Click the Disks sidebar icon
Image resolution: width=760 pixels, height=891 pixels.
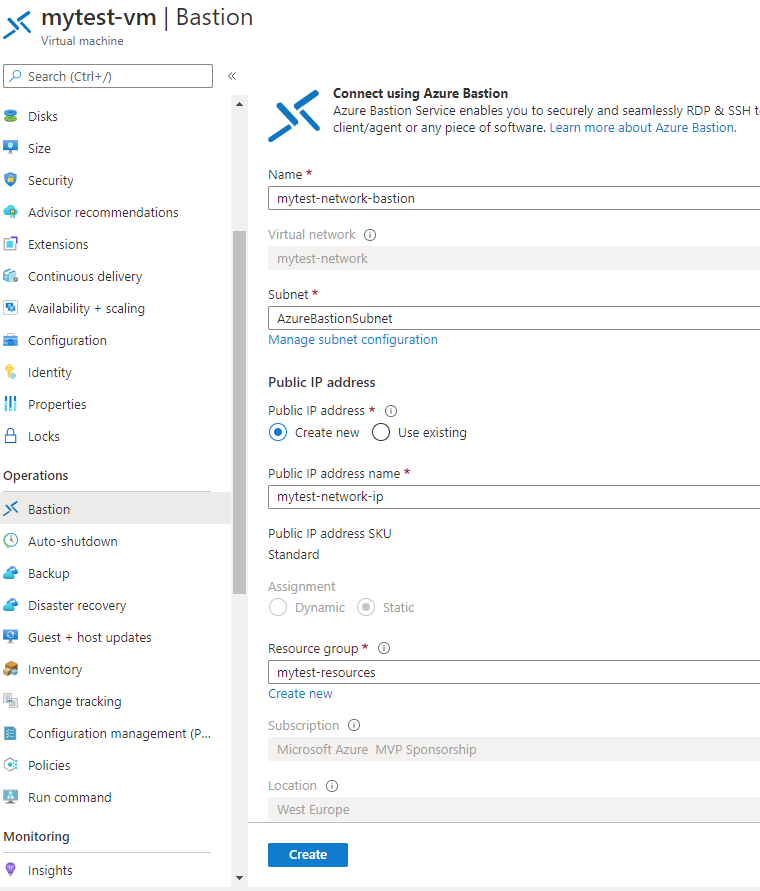pos(10,116)
